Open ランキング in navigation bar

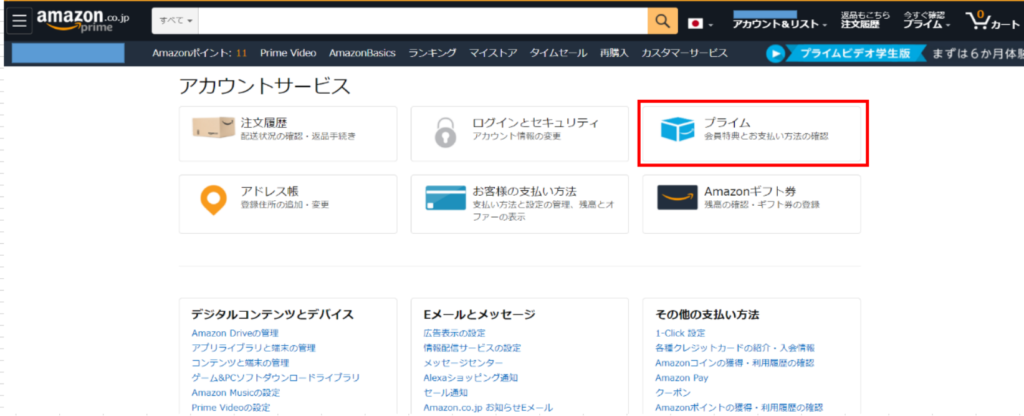tap(432, 53)
